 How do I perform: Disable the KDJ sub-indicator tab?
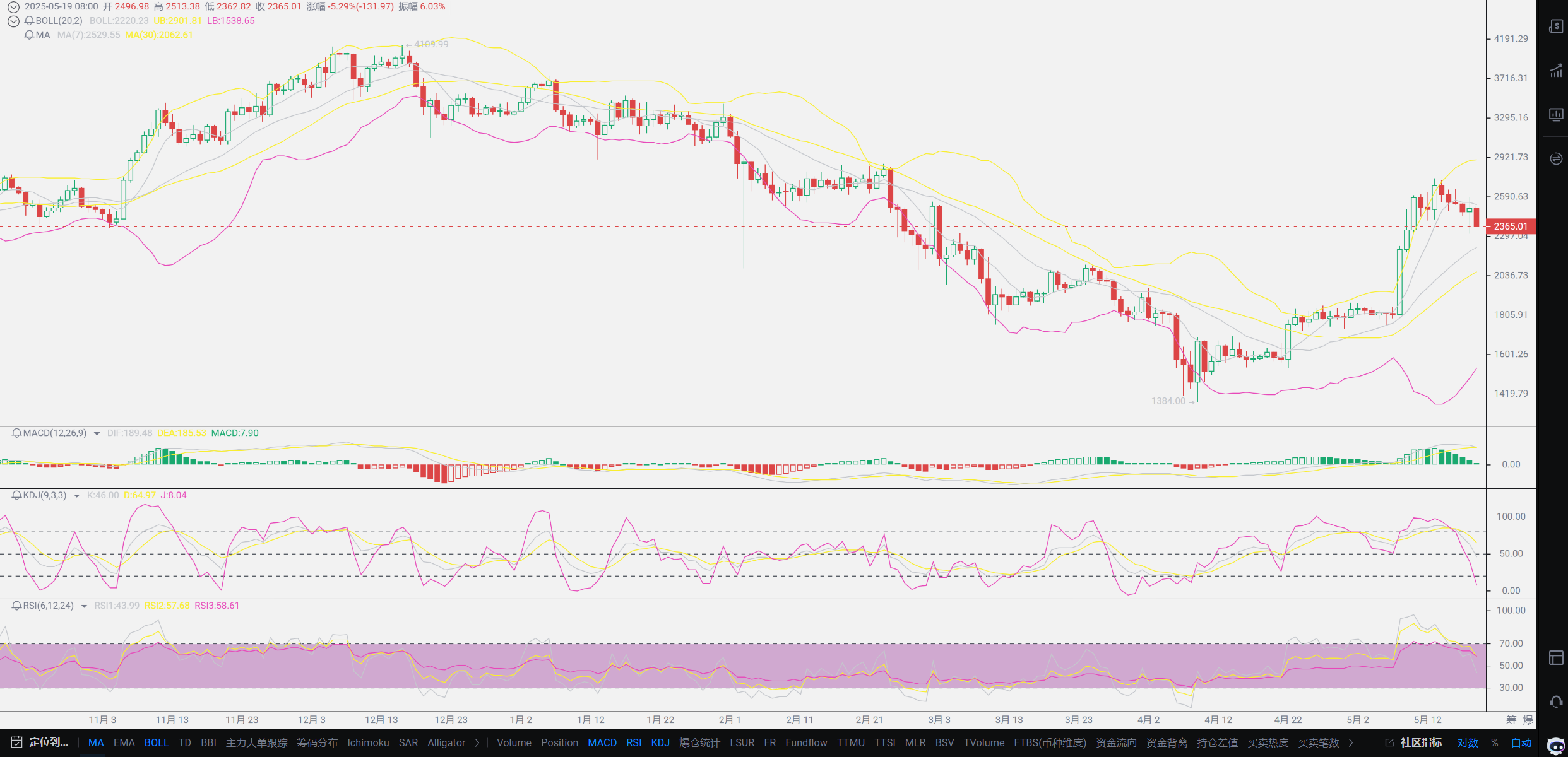coord(660,743)
